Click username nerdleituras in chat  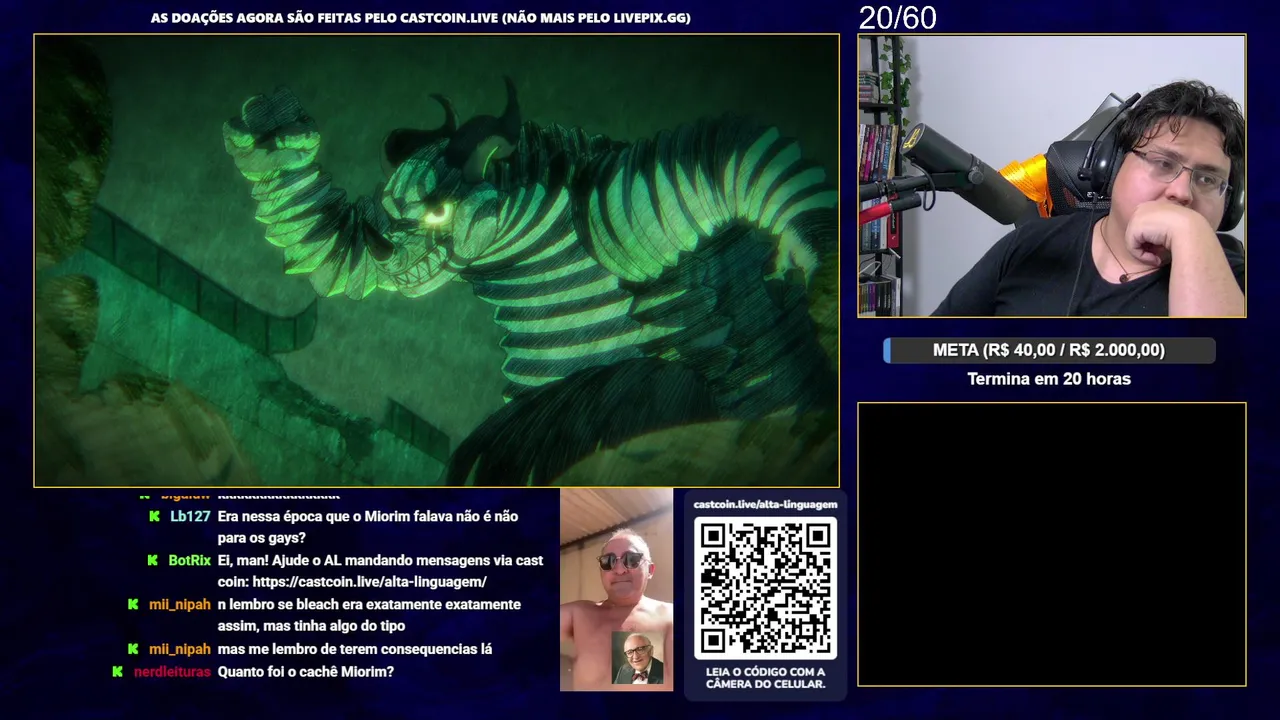(x=172, y=672)
